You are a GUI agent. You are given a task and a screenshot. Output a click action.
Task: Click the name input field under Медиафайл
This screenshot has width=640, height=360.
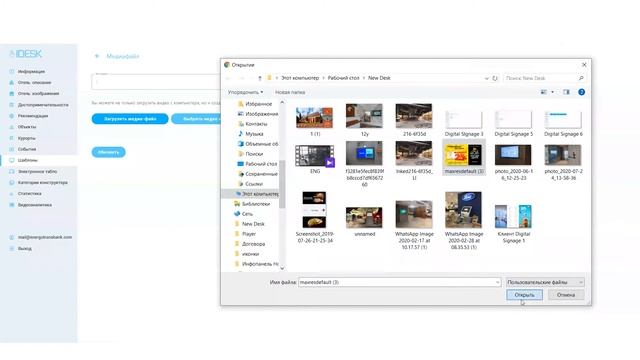click(156, 82)
